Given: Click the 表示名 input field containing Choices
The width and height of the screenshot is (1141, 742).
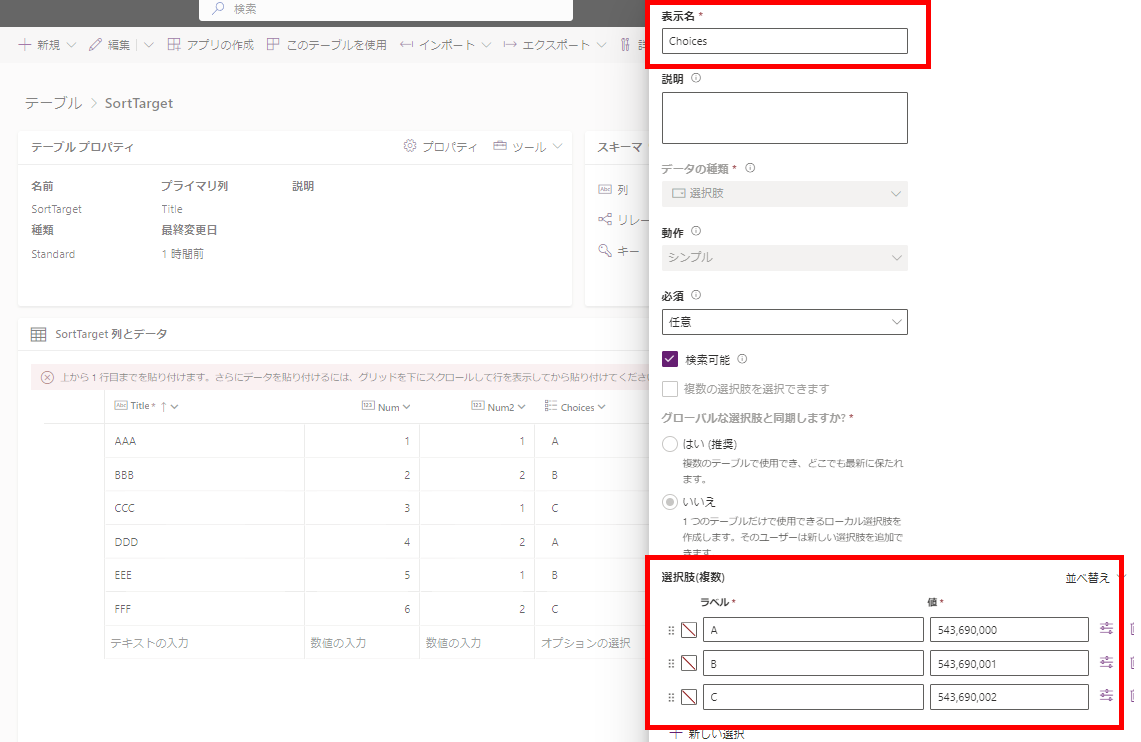Looking at the screenshot, I should tap(784, 41).
